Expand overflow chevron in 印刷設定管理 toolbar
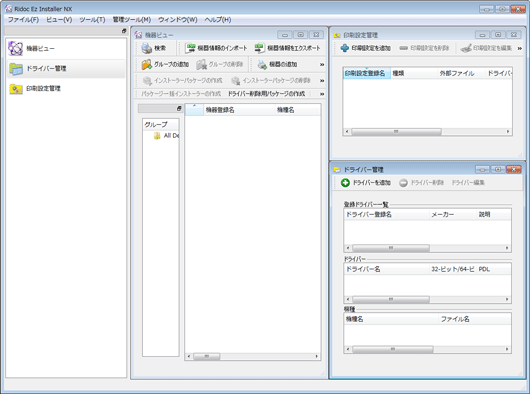The image size is (530, 394). (x=520, y=48)
